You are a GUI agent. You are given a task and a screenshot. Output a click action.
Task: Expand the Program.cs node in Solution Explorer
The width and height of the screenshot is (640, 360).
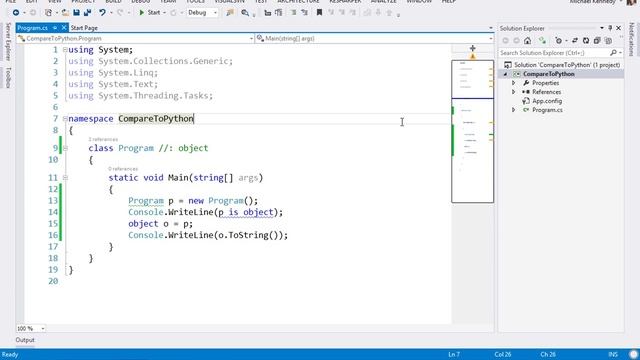point(514,110)
